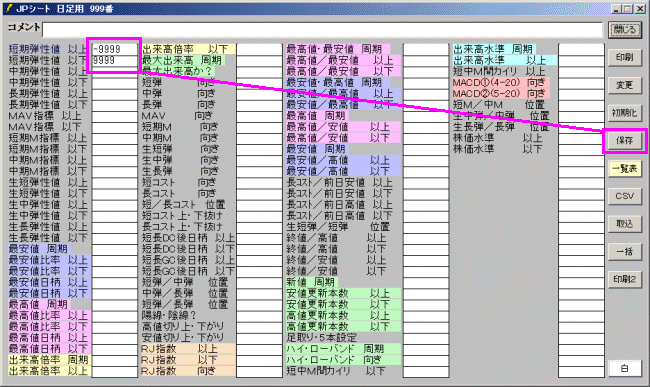Open the 一覧表 list button

pyautogui.click(x=624, y=169)
